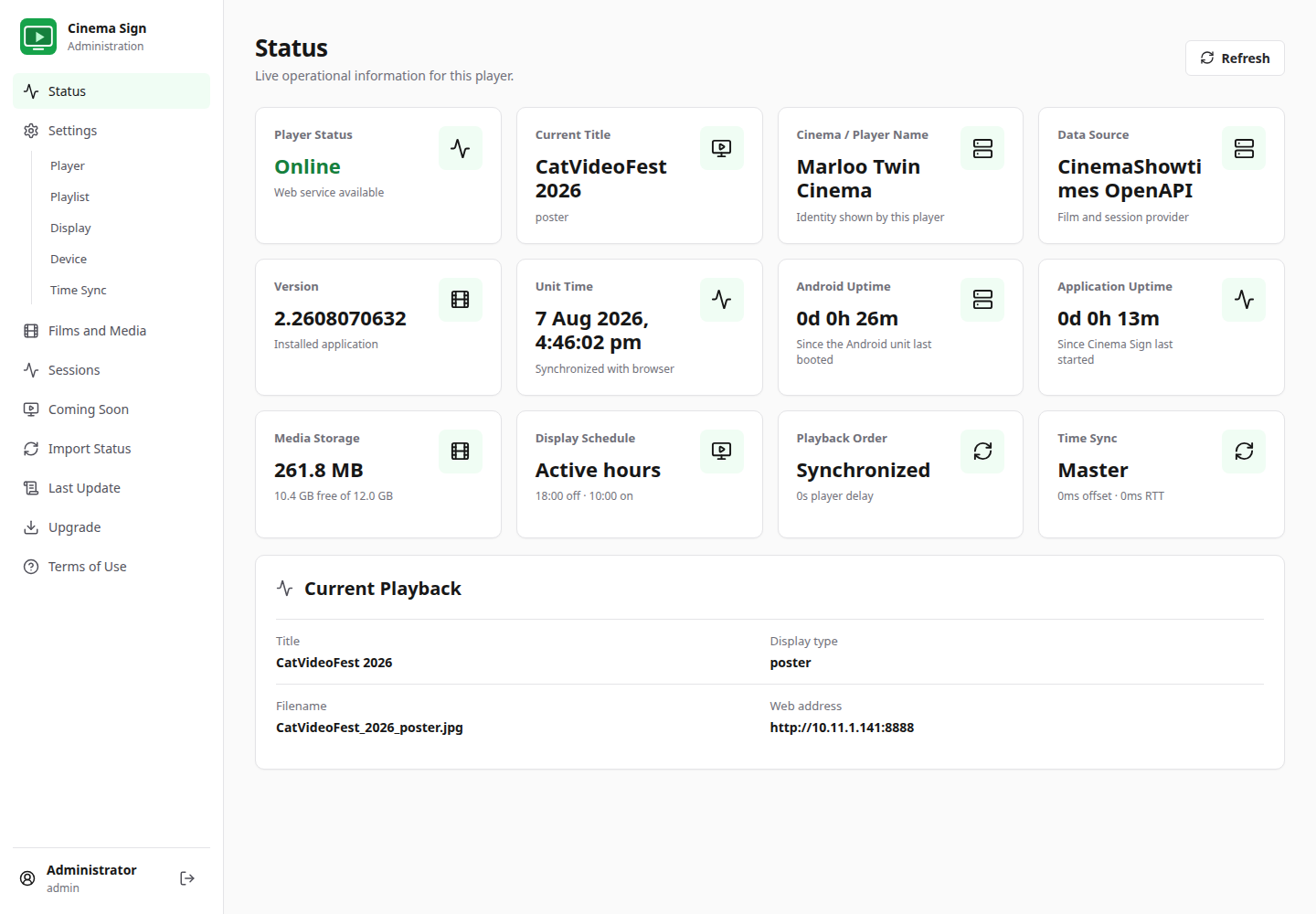Click the 7 Aug 2026 unit time value
The image size is (1316, 914).
(591, 330)
